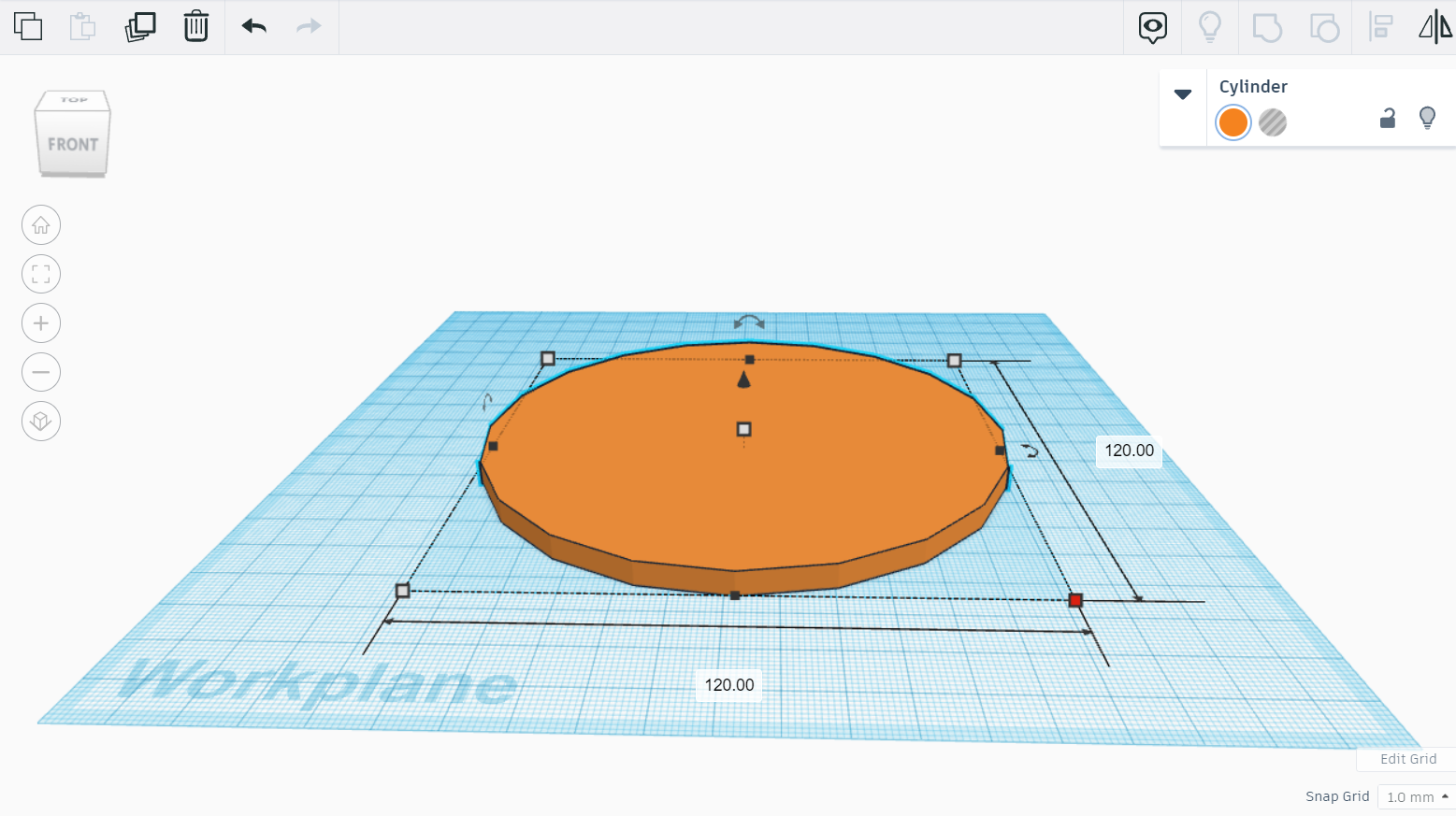Mirror the cylinder with the Flip tool
The image size is (1456, 816).
tap(1434, 27)
